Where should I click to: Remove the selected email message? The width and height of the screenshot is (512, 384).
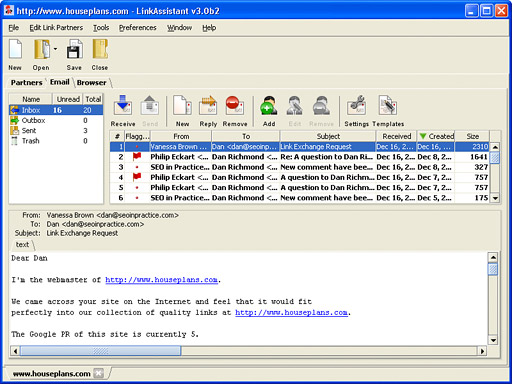(x=235, y=106)
